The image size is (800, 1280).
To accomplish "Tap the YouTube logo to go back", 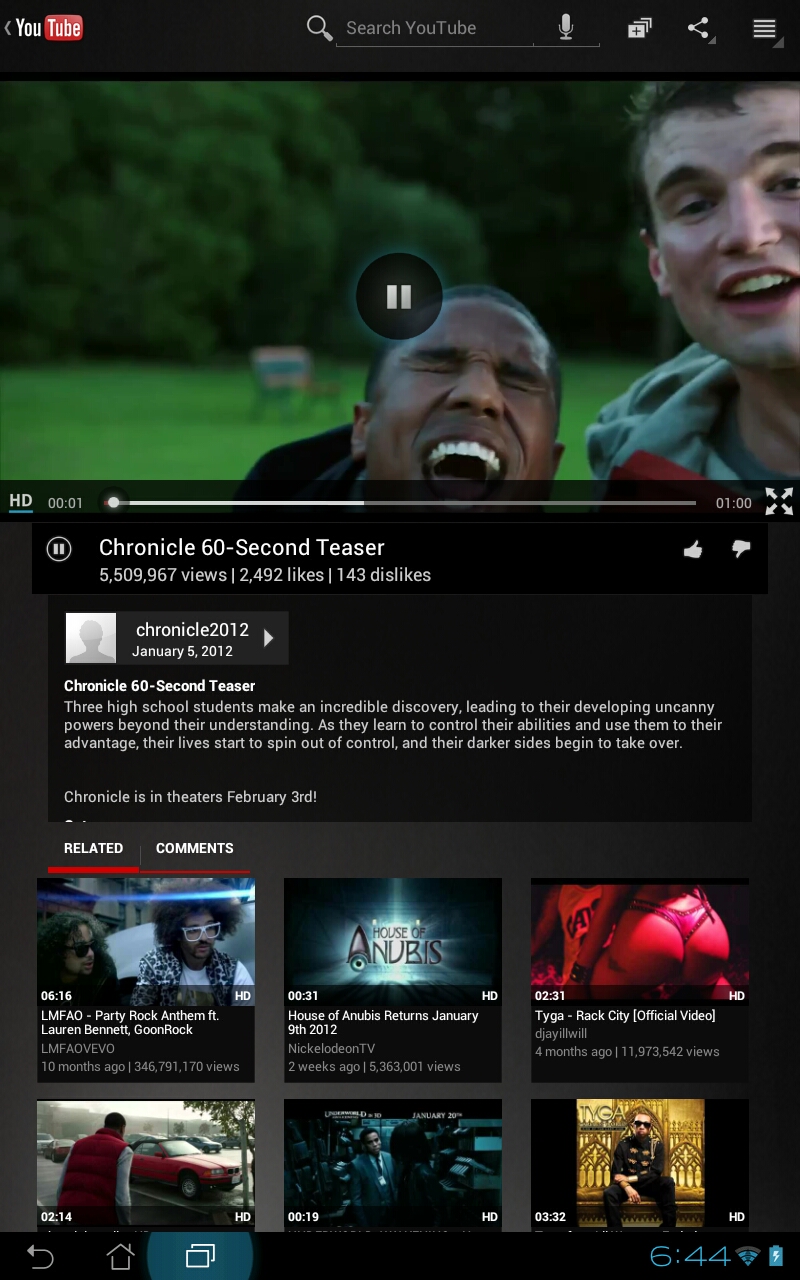I will (x=46, y=28).
